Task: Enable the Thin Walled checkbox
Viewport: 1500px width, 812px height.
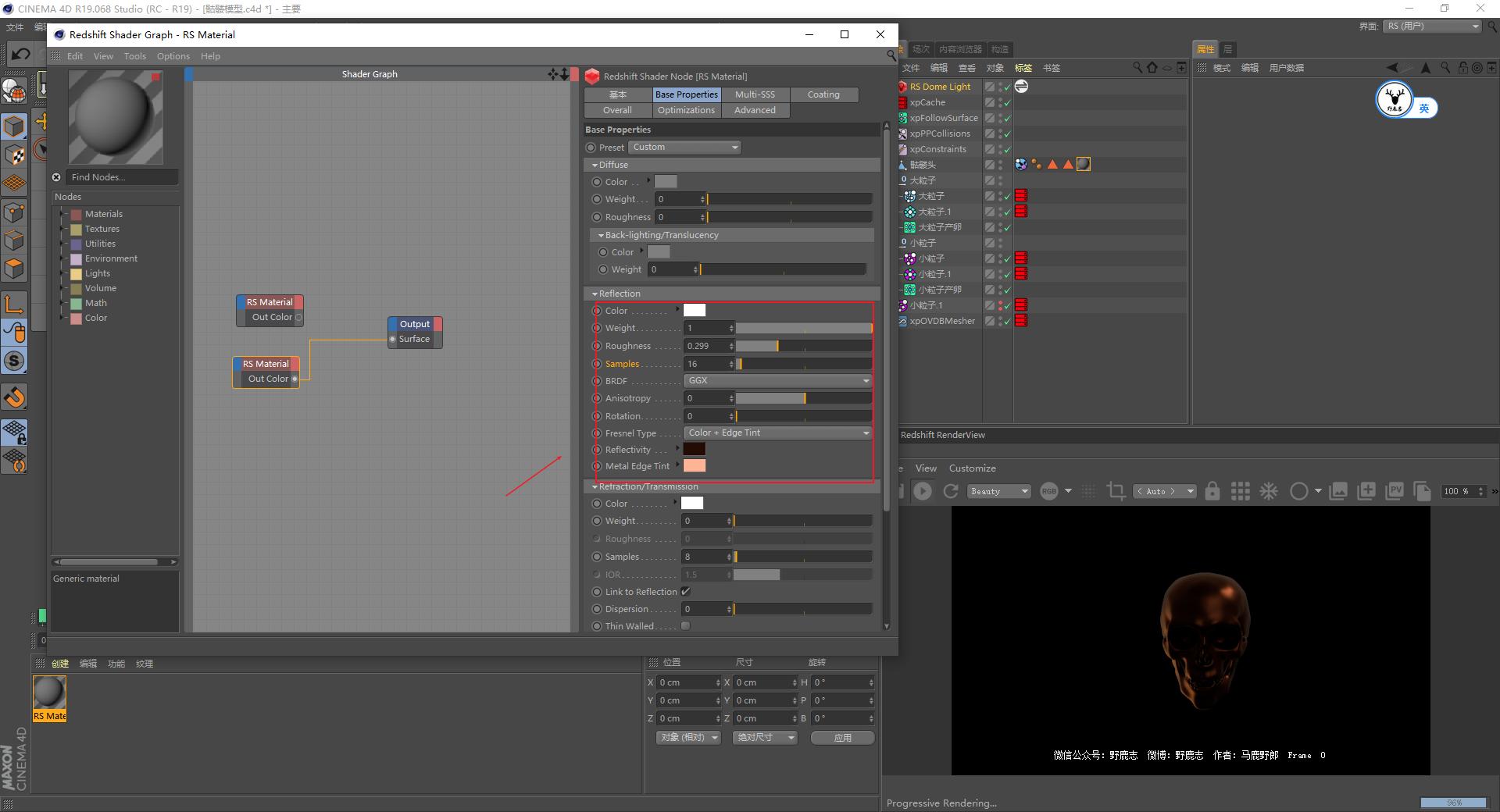Action: coord(685,625)
